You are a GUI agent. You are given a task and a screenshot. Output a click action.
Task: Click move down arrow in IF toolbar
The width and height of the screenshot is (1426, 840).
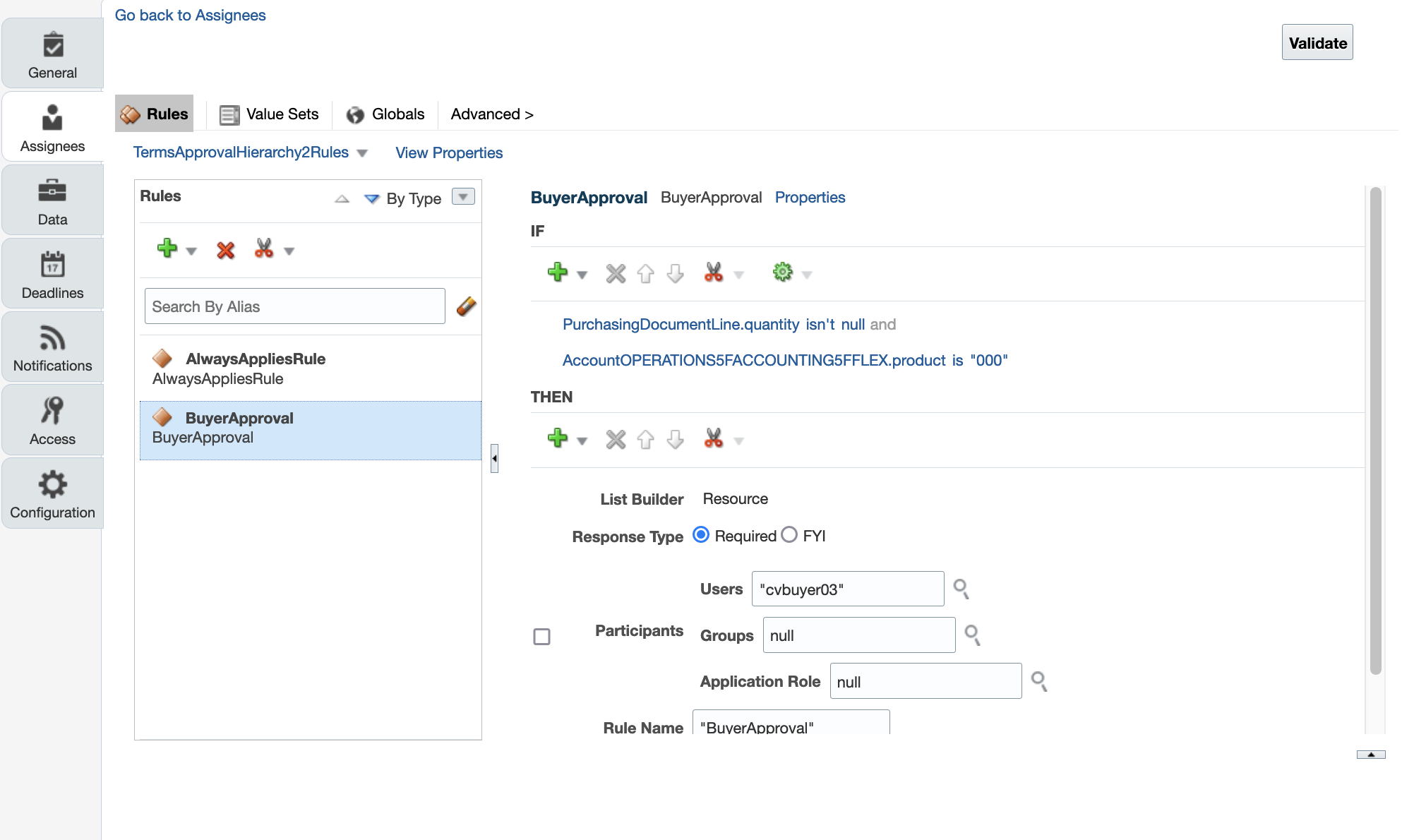coord(676,273)
